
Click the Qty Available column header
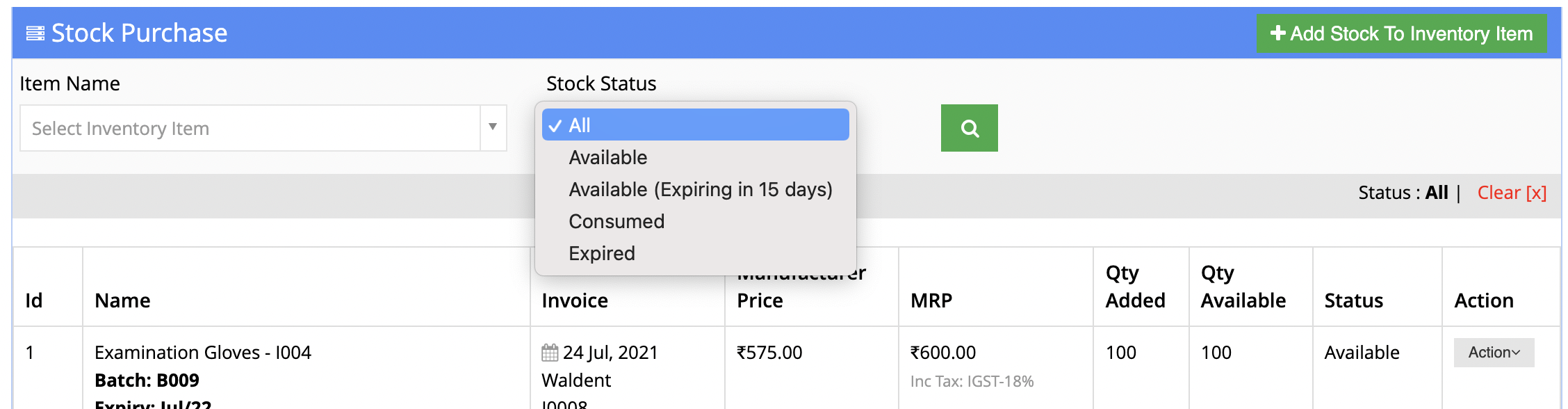pyautogui.click(x=1243, y=287)
